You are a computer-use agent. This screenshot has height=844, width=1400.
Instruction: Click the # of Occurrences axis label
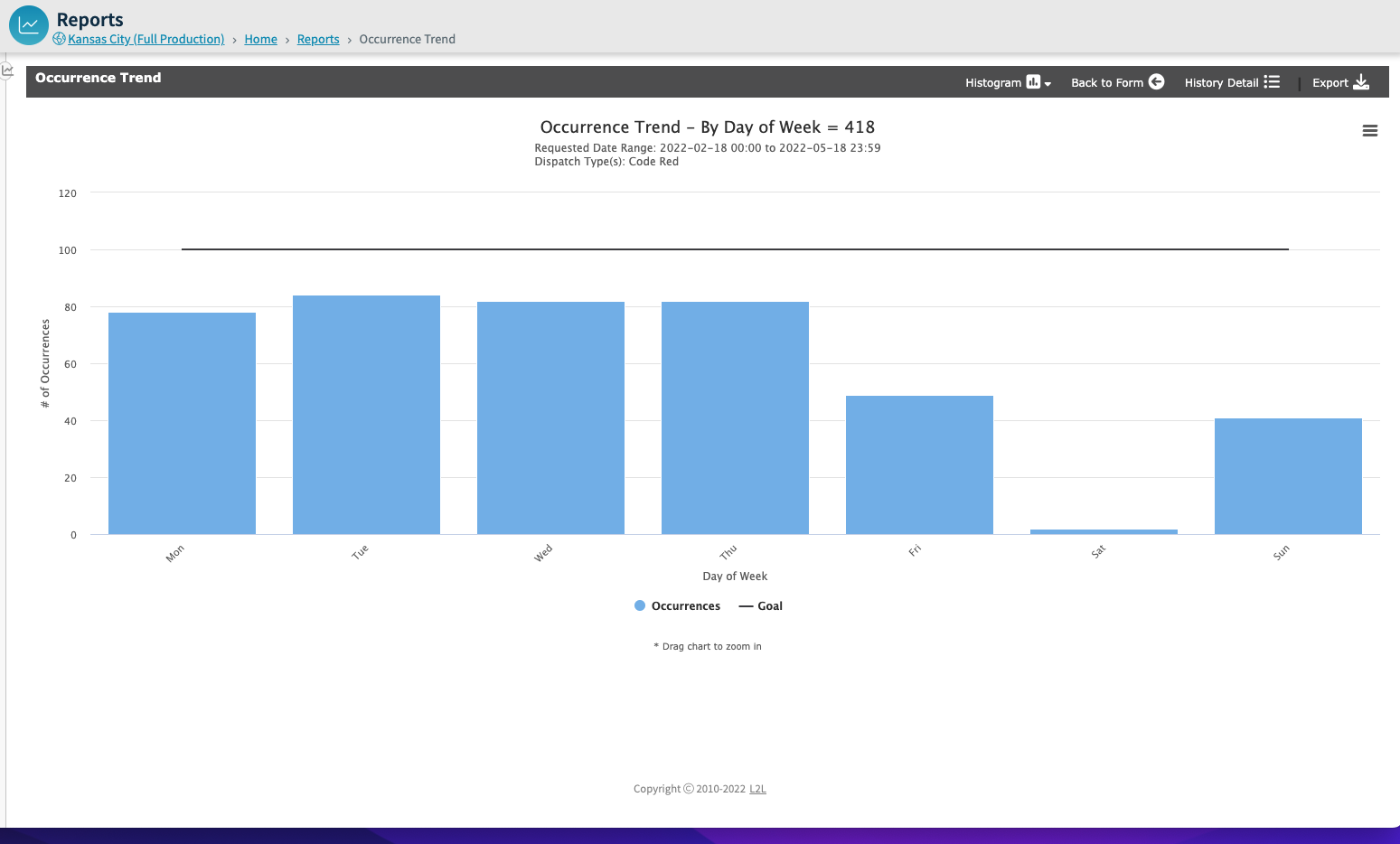pos(45,363)
